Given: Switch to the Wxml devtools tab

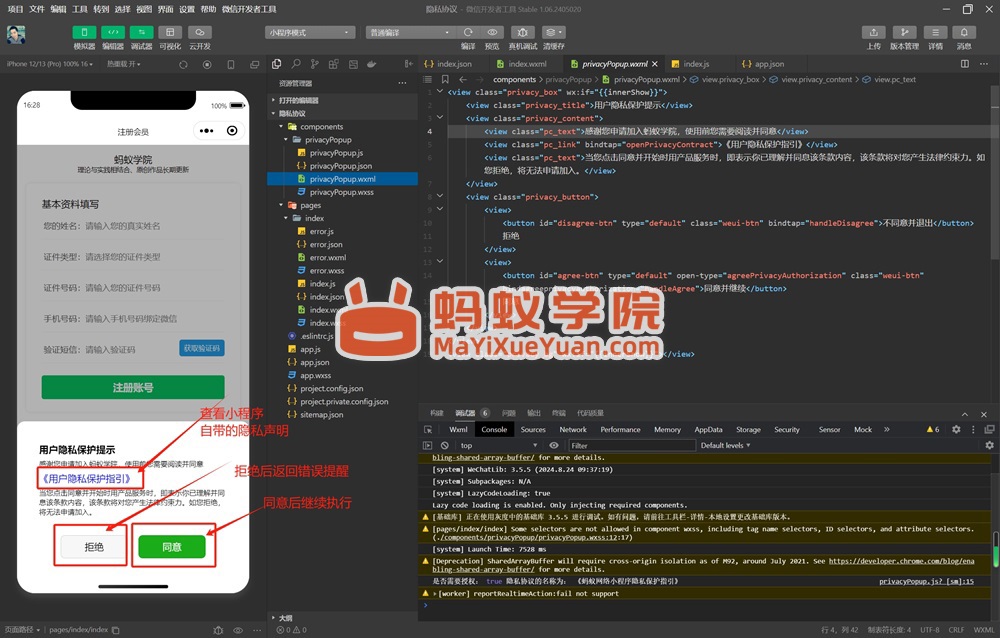Looking at the screenshot, I should tap(458, 430).
